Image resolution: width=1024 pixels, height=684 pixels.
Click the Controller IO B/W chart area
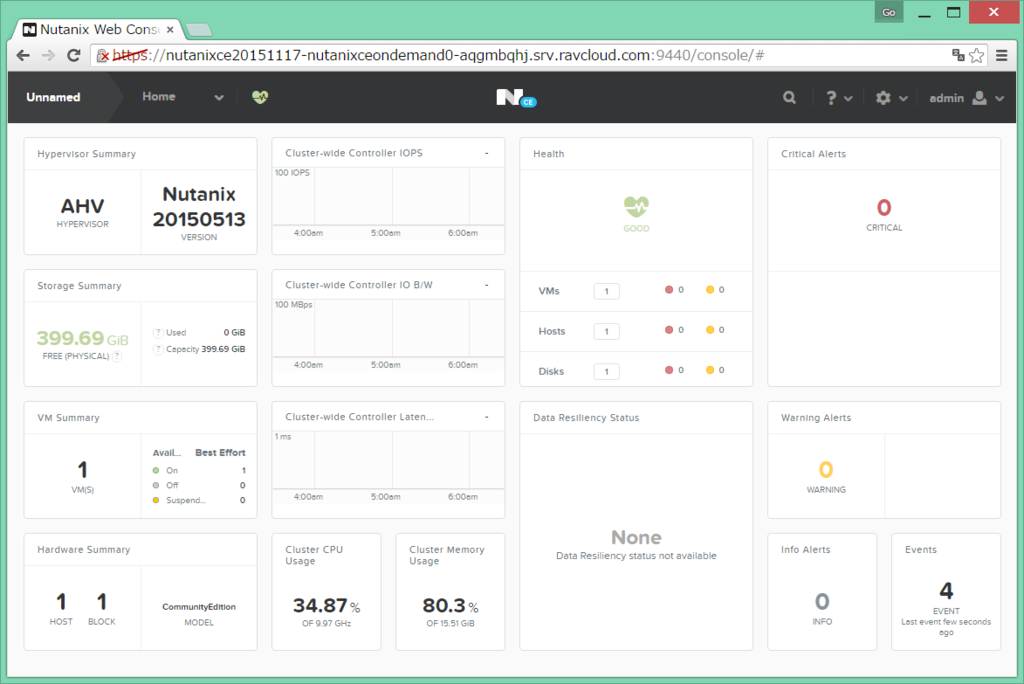pos(388,329)
